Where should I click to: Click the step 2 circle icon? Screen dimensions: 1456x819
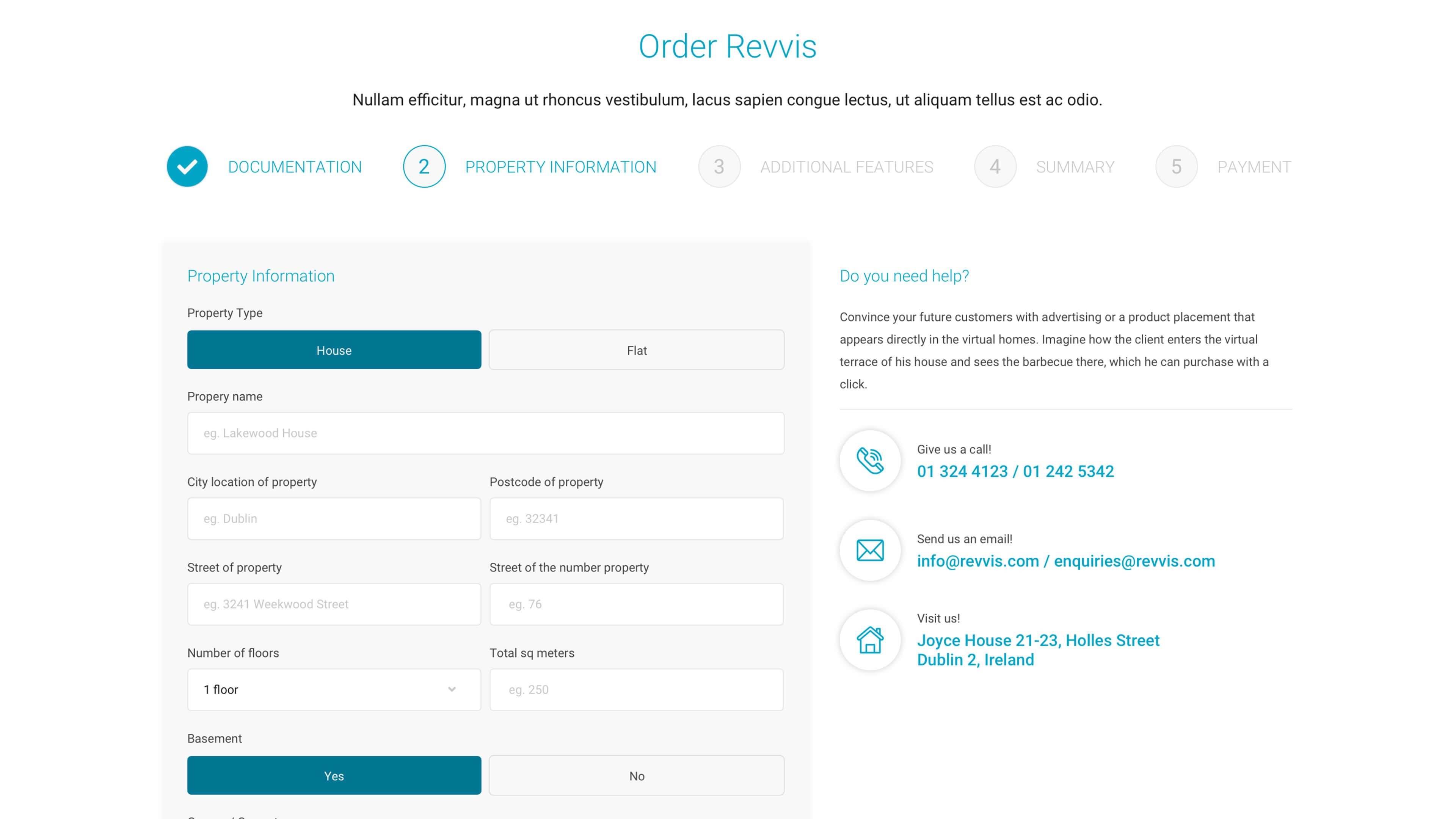pos(424,166)
